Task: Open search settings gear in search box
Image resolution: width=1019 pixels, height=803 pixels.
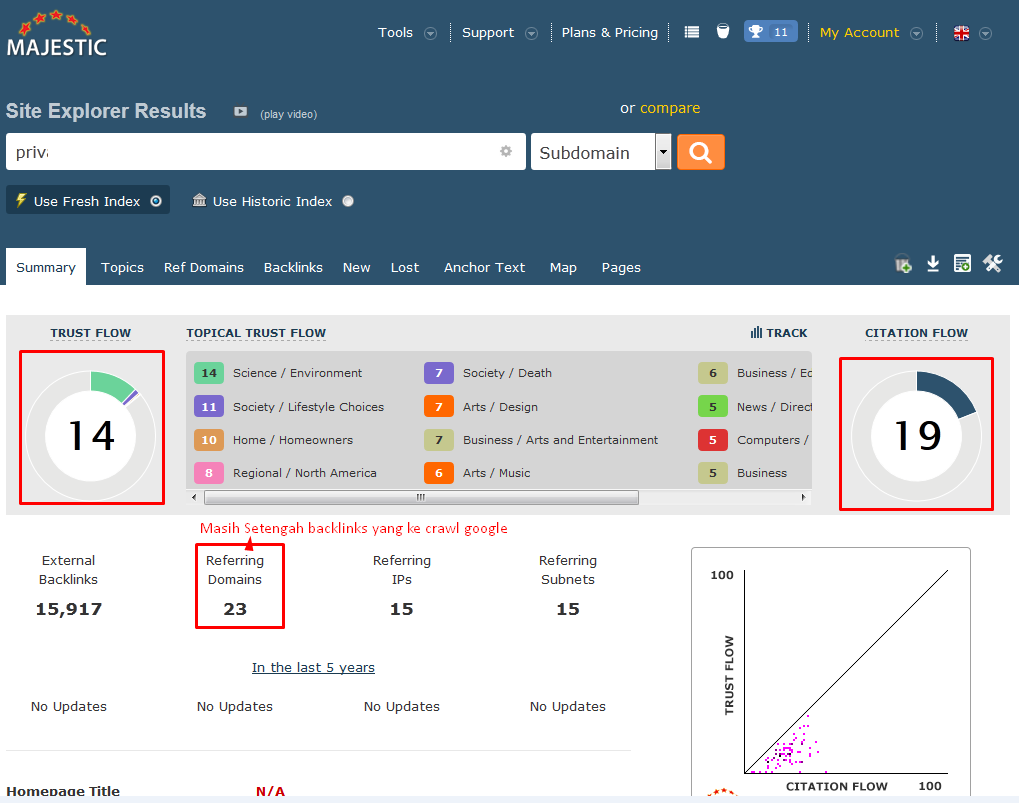Action: (506, 151)
